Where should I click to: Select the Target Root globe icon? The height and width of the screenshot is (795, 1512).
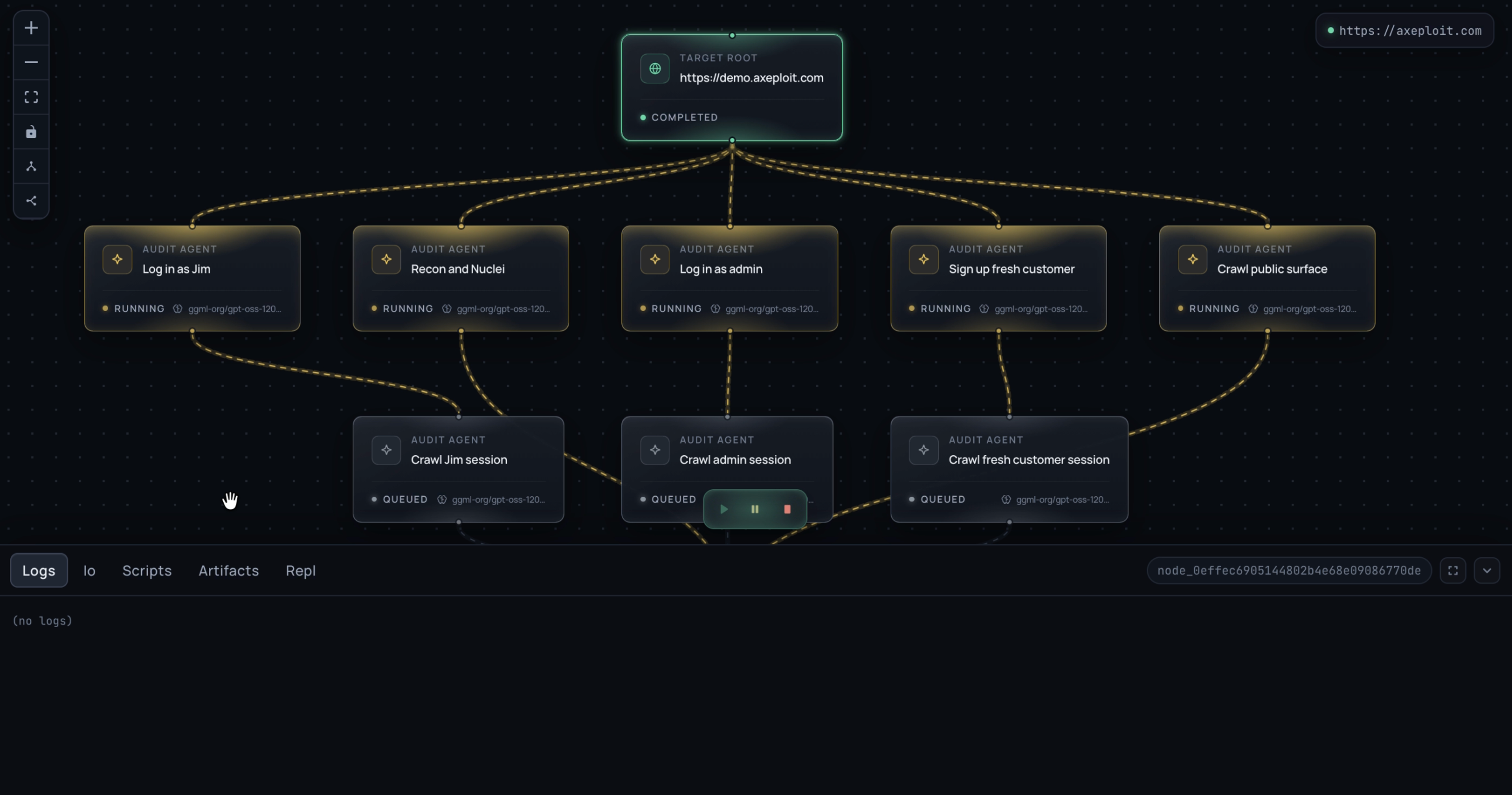tap(654, 68)
